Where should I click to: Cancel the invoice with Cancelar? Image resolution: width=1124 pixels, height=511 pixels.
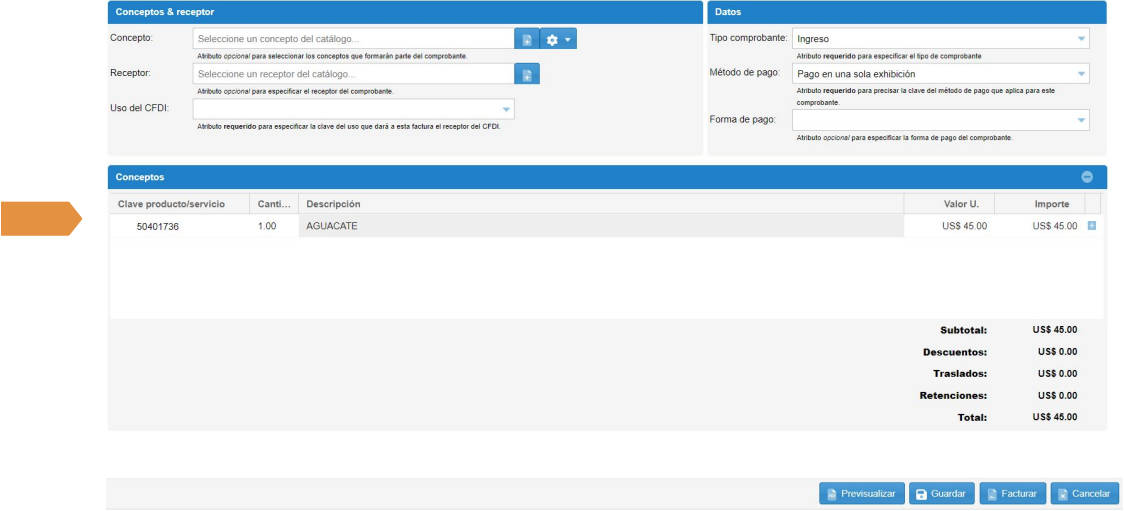(1084, 494)
